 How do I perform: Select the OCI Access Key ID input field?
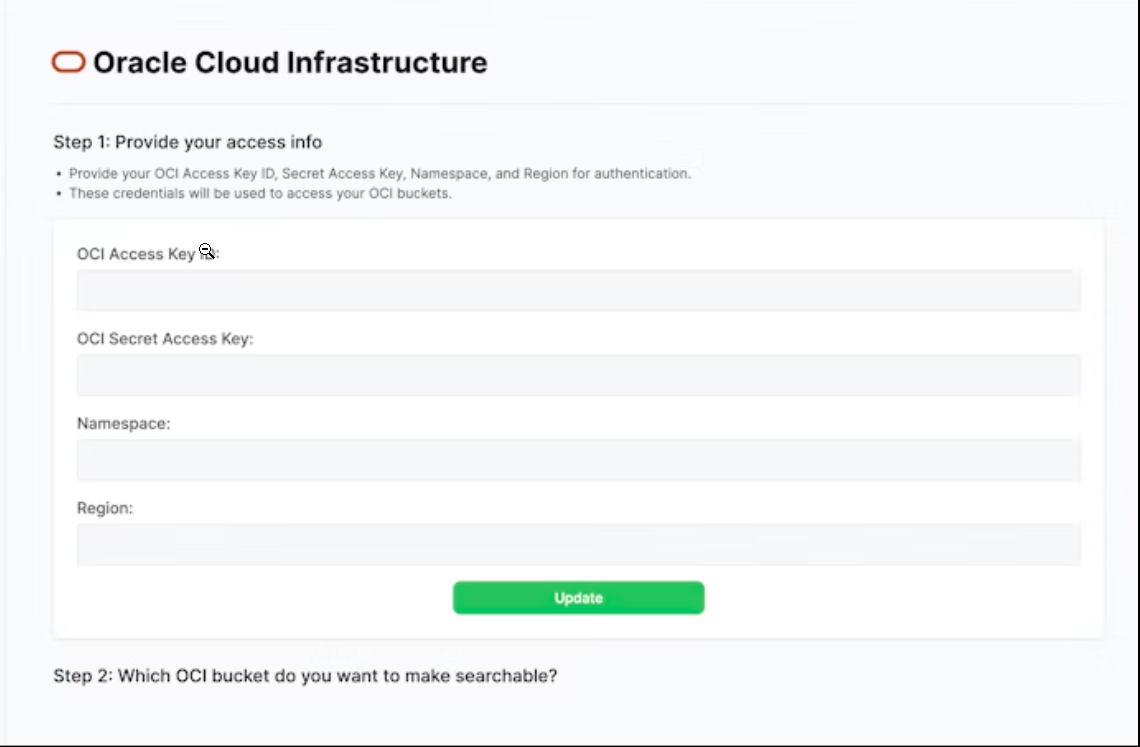[x=578, y=290]
